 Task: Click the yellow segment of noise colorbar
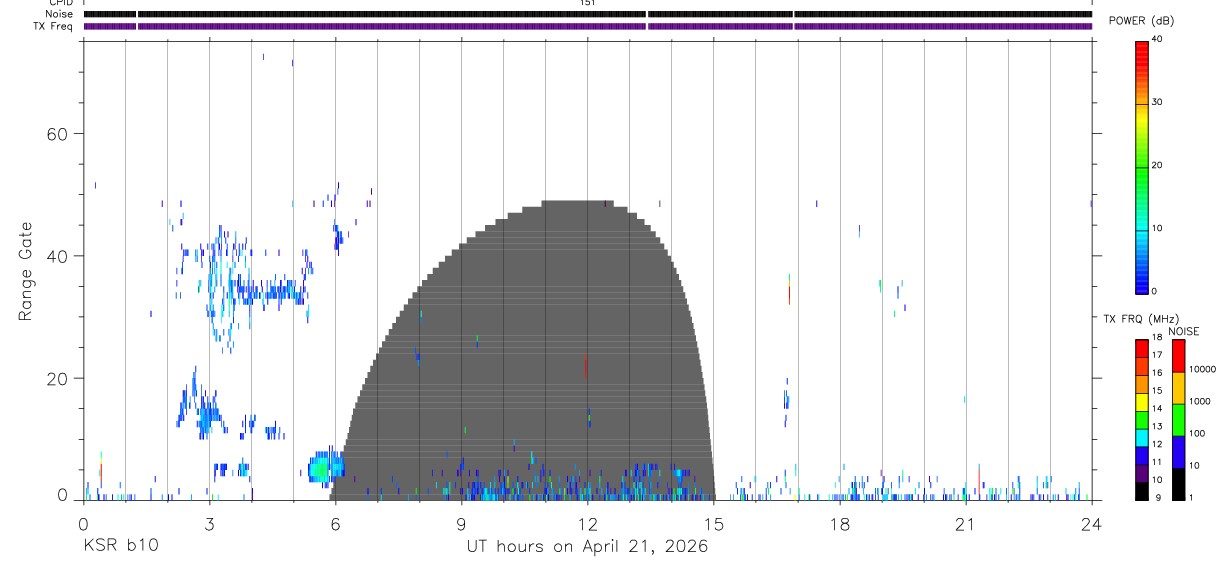(x=1178, y=388)
